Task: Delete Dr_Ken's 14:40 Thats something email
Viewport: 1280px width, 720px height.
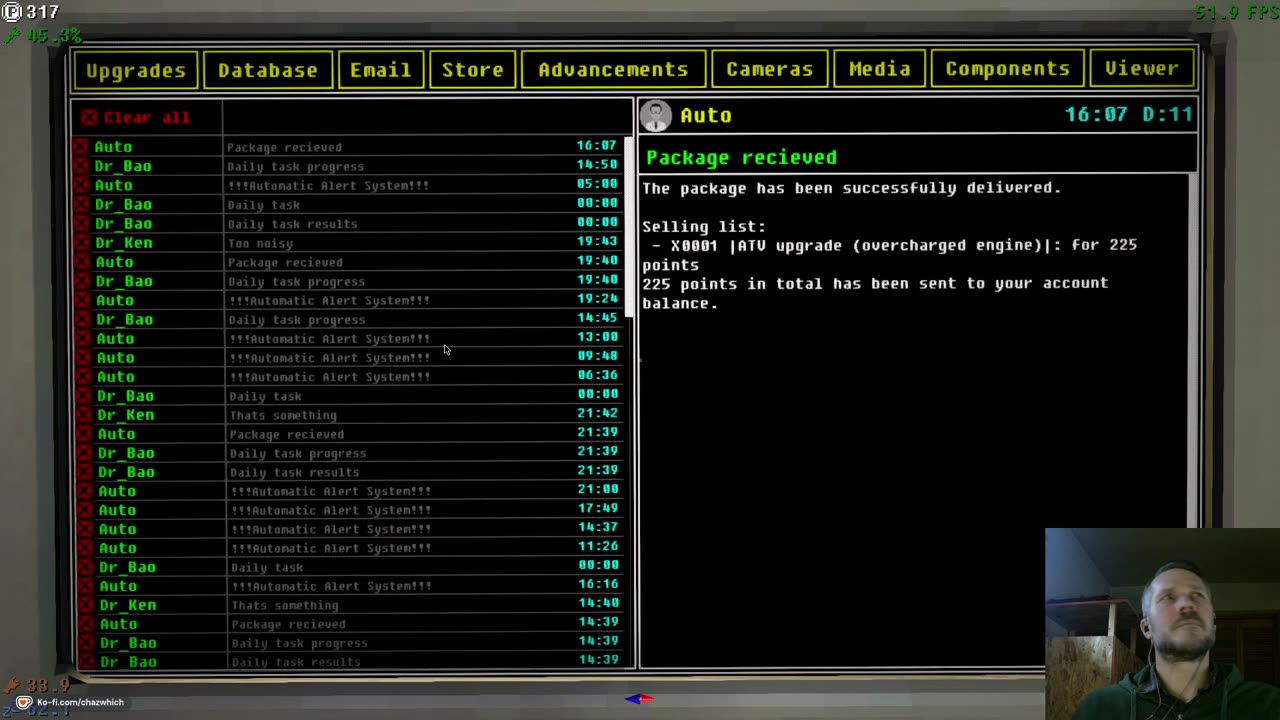Action: [86, 604]
